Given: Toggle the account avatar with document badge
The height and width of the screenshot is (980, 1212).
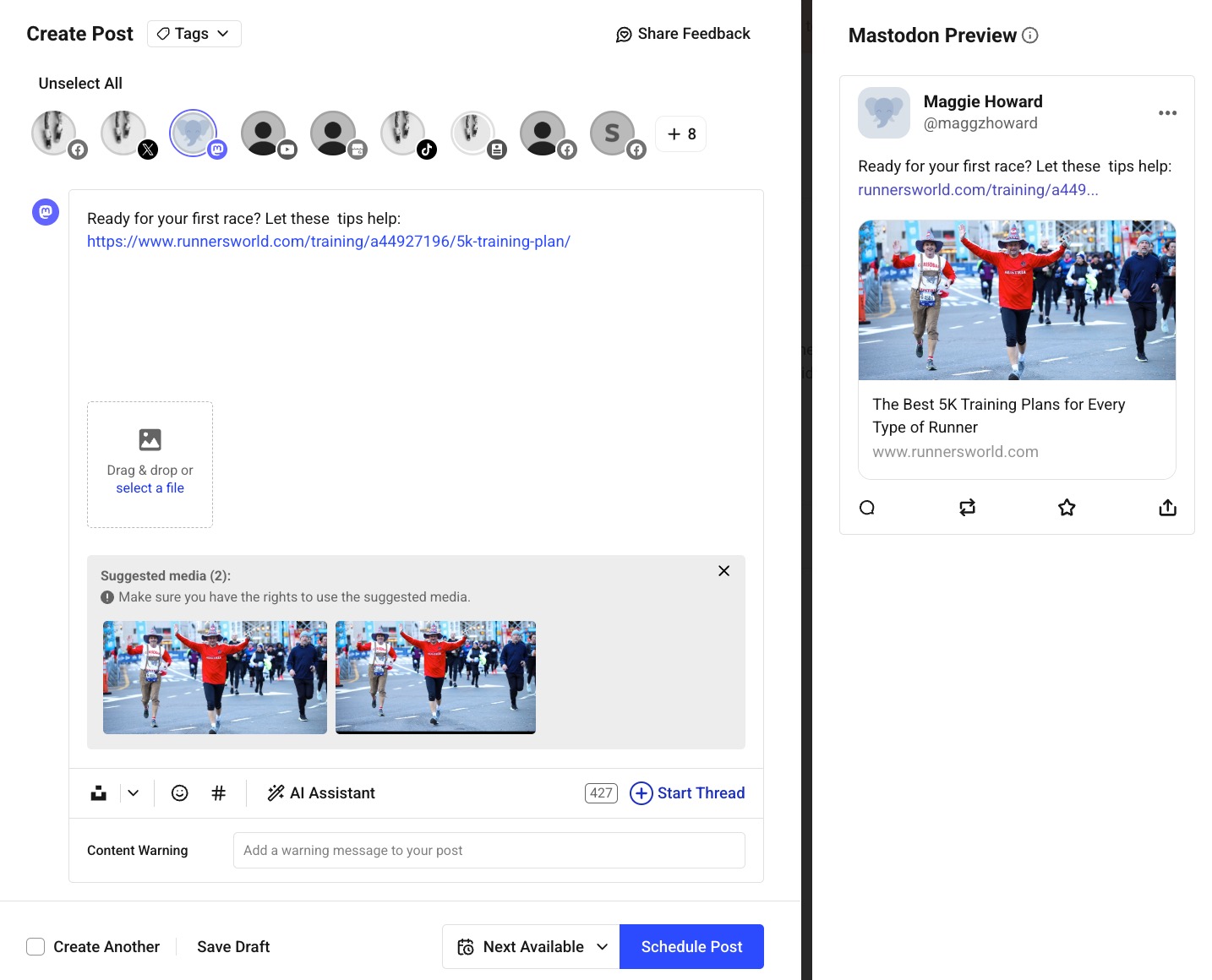Looking at the screenshot, I should pos(474,133).
